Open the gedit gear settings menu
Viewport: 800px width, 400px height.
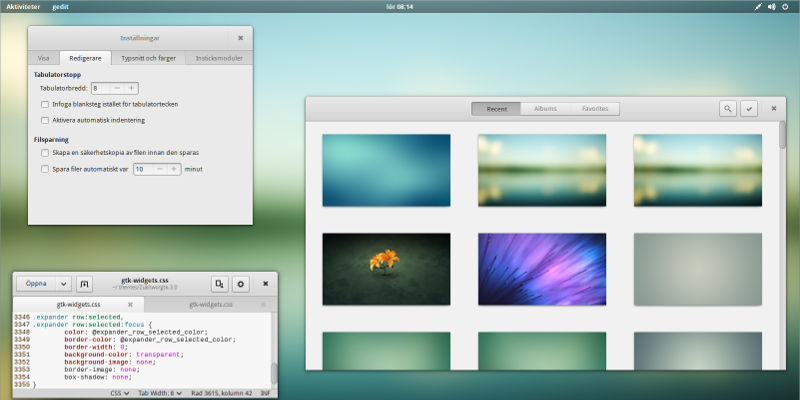click(x=241, y=284)
